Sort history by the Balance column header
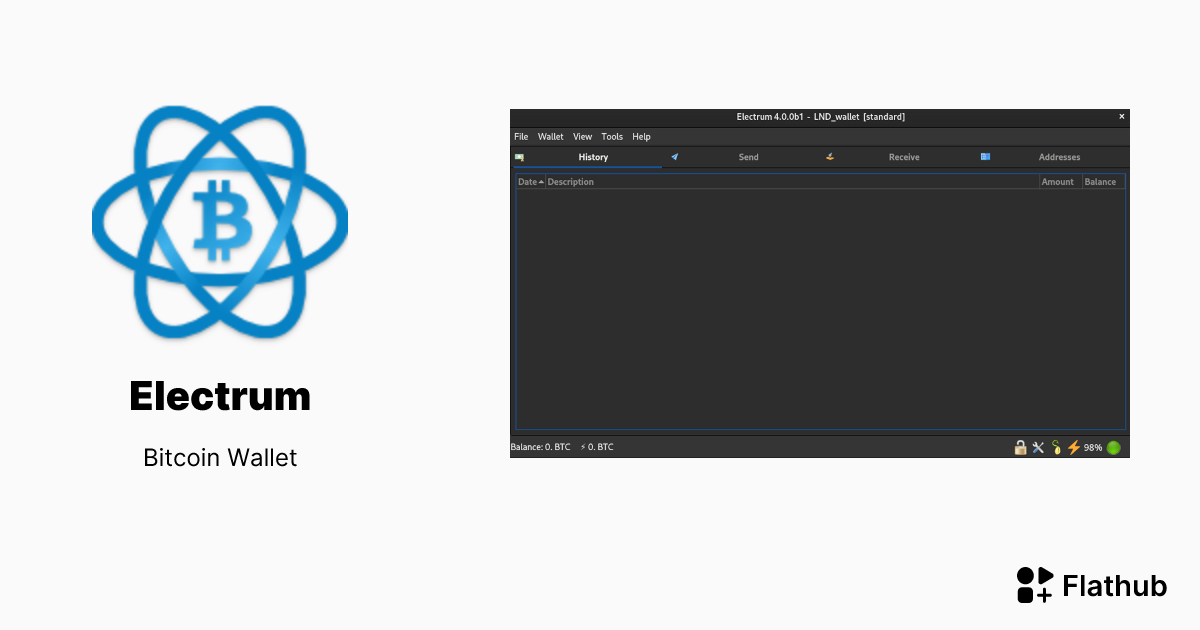Viewport: 1200px width, 630px height. pyautogui.click(x=1102, y=181)
